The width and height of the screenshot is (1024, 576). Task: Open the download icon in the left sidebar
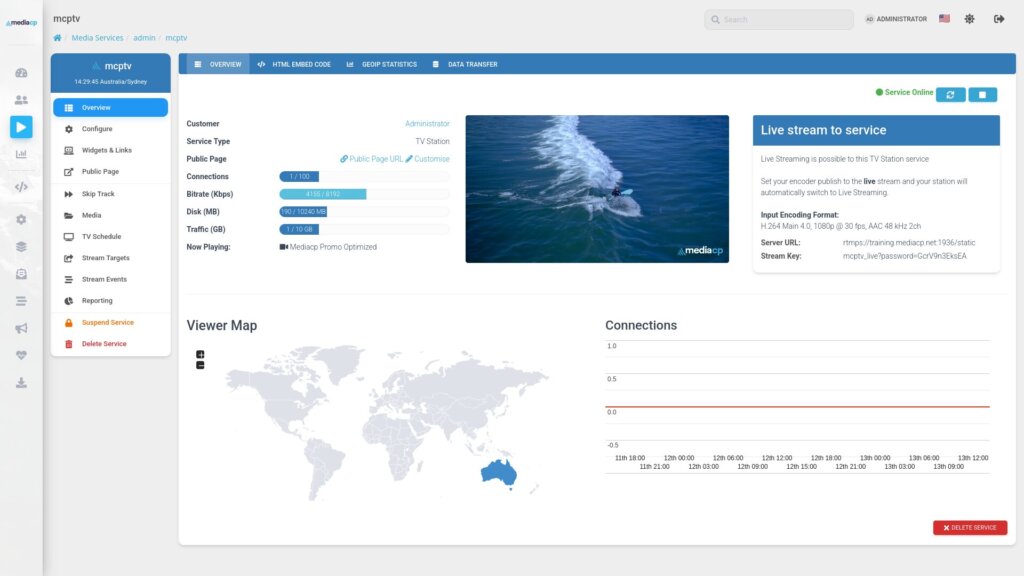tap(21, 383)
